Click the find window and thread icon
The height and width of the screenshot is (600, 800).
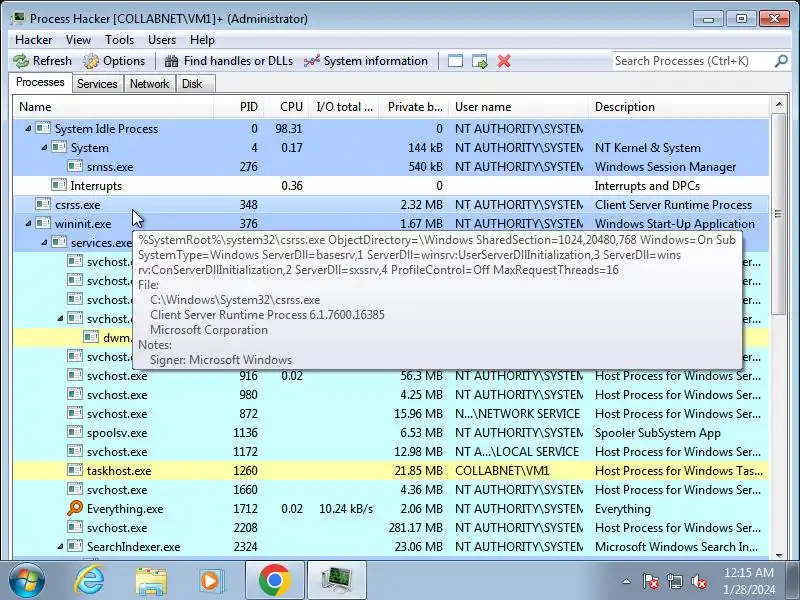(x=480, y=61)
